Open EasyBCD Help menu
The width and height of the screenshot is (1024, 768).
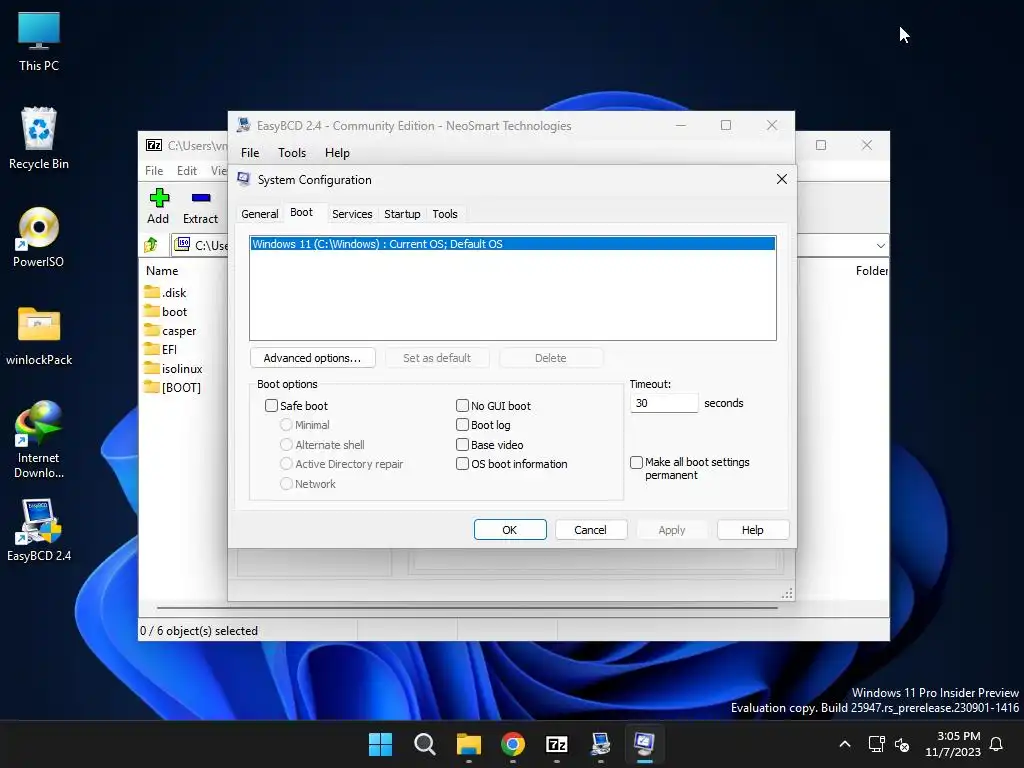pos(338,153)
